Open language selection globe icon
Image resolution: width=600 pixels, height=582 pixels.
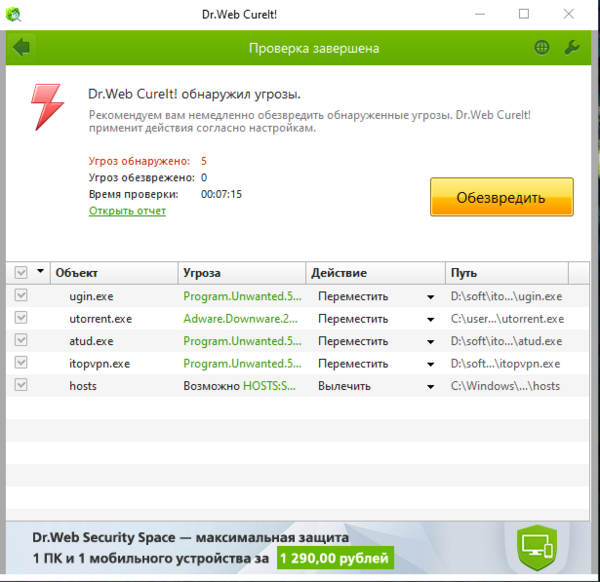tap(541, 48)
